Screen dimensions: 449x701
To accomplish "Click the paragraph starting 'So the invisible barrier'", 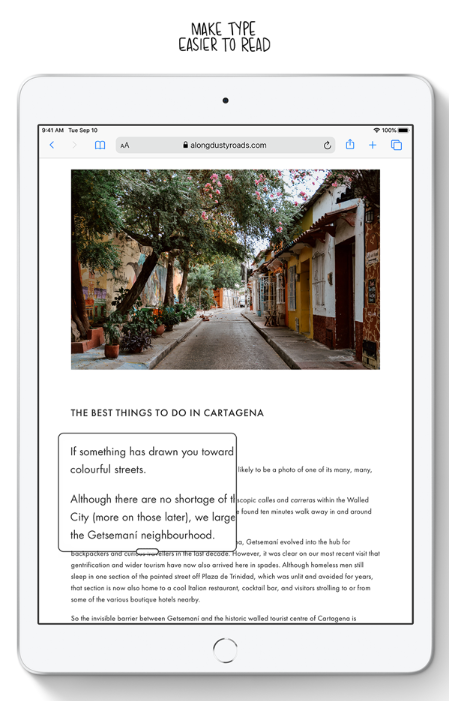I will 213,618.
